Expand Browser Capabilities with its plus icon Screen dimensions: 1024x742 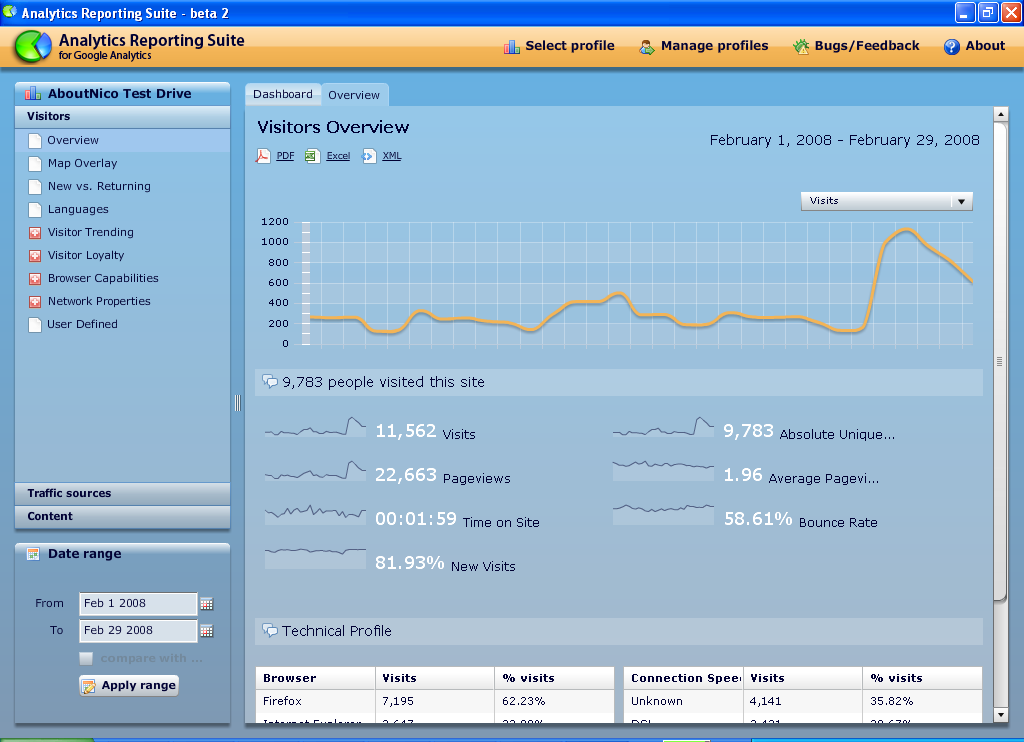point(35,279)
